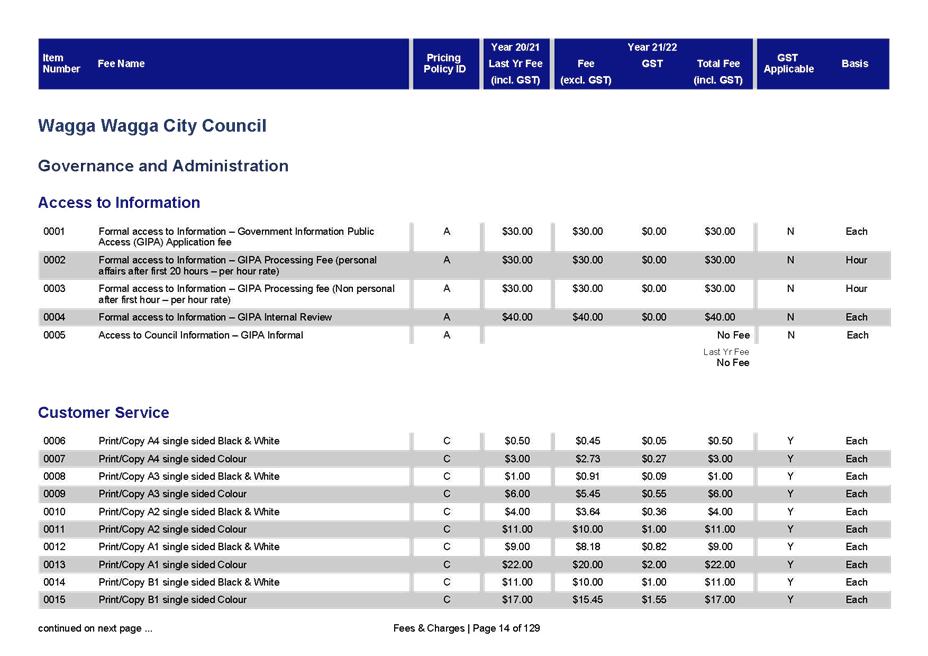The width and height of the screenshot is (928, 656).
Task: Click the $9.00 total fee for item 0012
Action: coord(720,547)
